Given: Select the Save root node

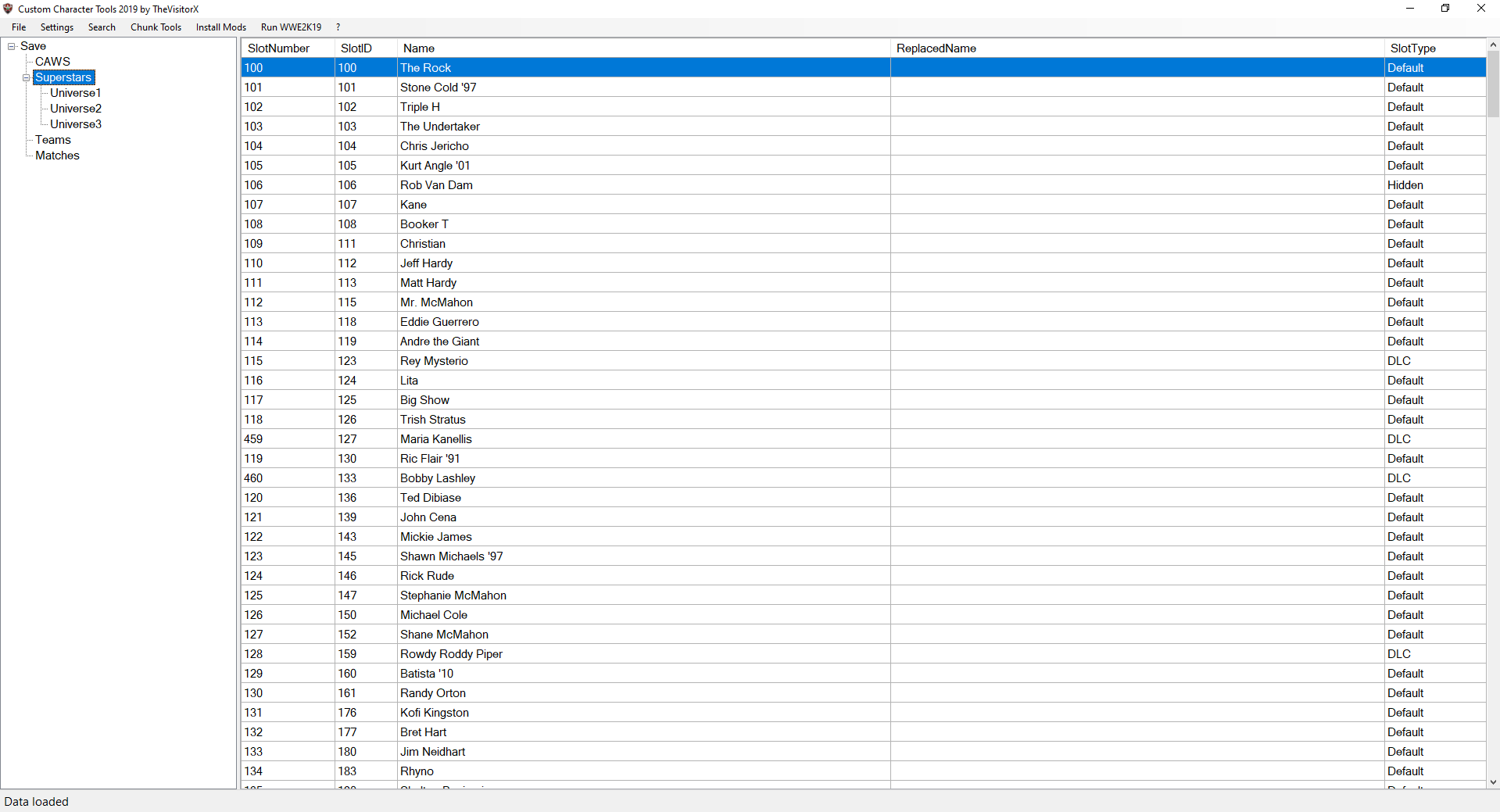Looking at the screenshot, I should click(x=33, y=46).
